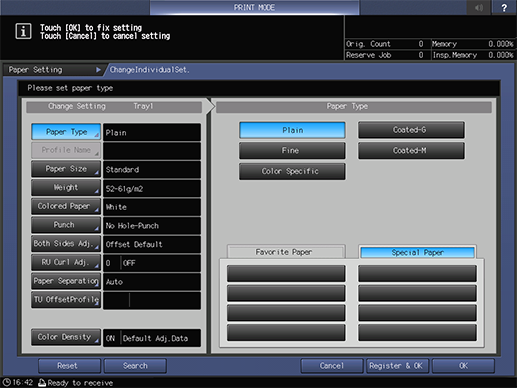The height and width of the screenshot is (388, 517).
Task: Open the Punch setting
Action: tap(66, 225)
